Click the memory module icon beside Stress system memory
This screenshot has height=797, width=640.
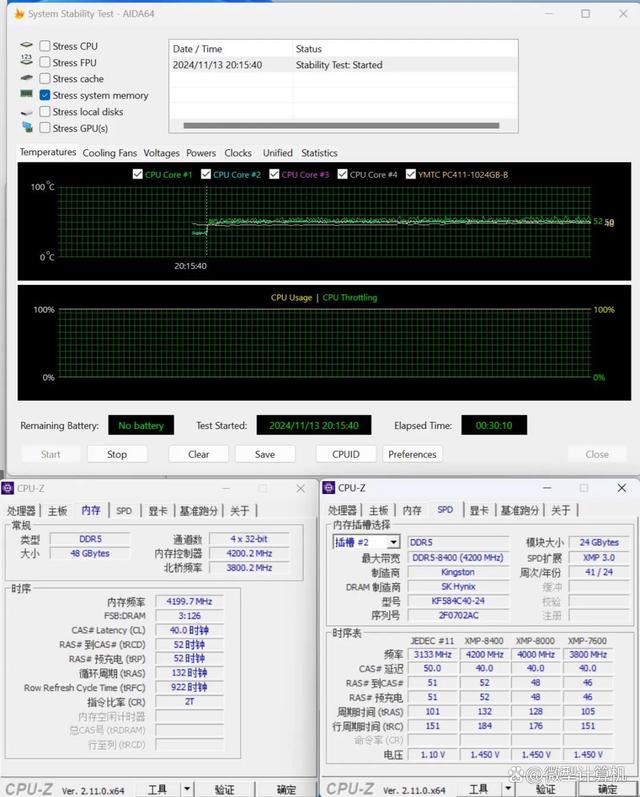tap(27, 95)
